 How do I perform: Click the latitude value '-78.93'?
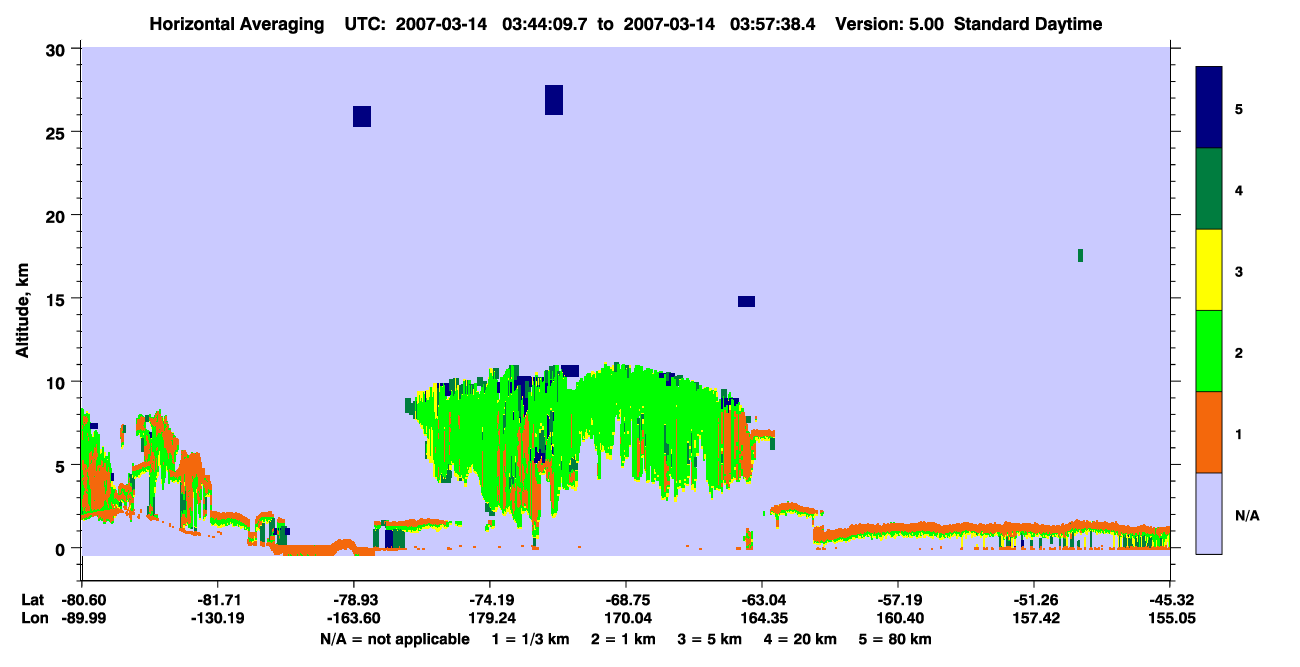pos(354,600)
